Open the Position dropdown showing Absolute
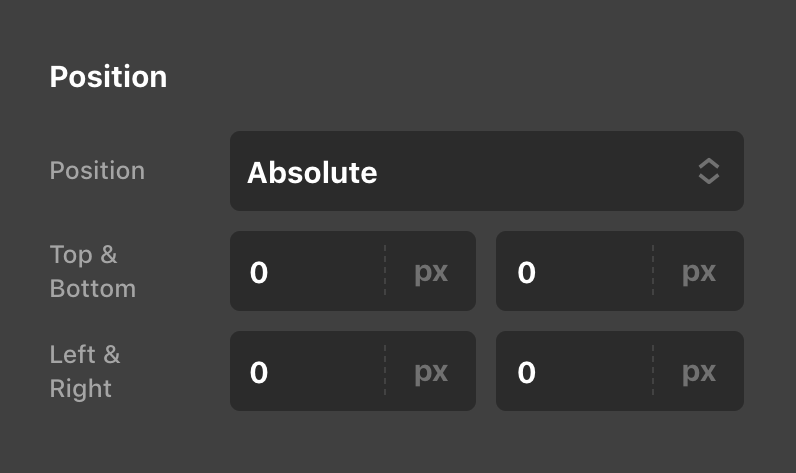 (x=486, y=171)
